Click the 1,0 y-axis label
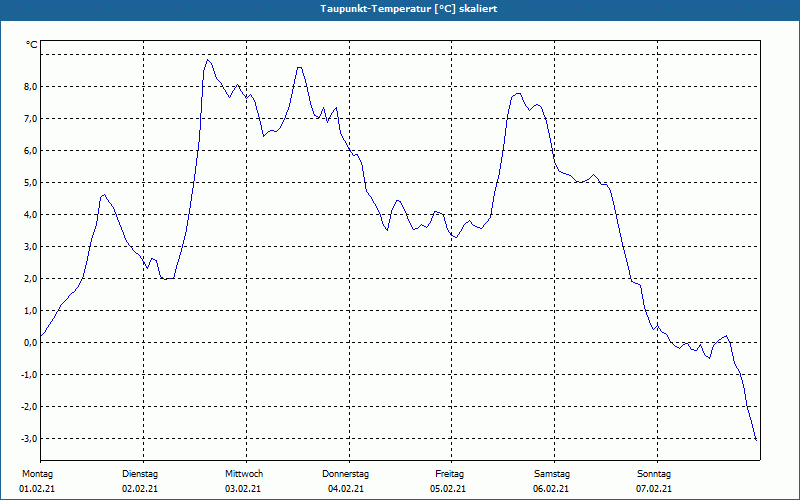The height and width of the screenshot is (500, 800). click(x=31, y=311)
